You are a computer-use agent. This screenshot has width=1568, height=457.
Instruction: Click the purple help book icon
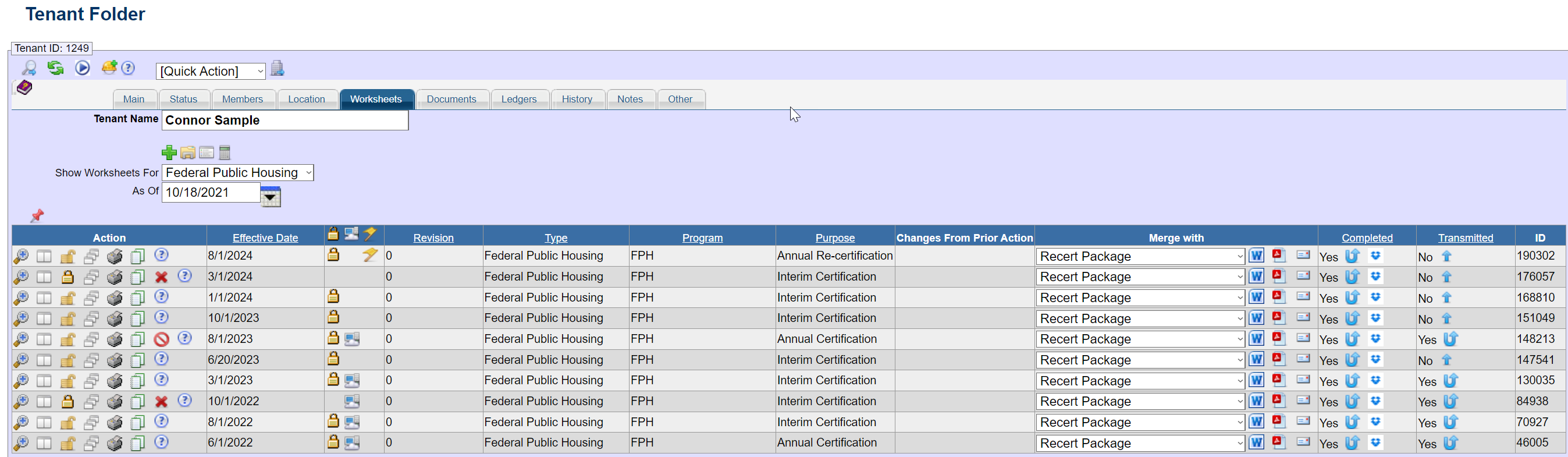pyautogui.click(x=24, y=88)
